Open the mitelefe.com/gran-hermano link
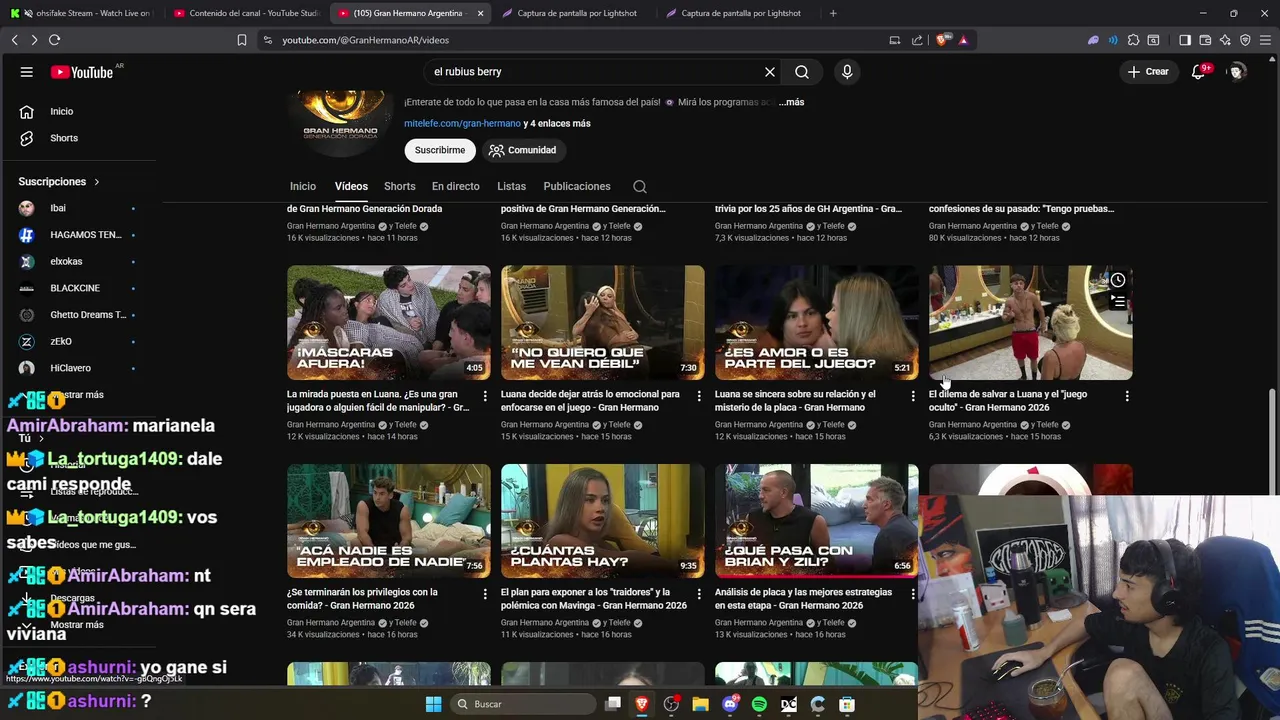 pyautogui.click(x=462, y=123)
